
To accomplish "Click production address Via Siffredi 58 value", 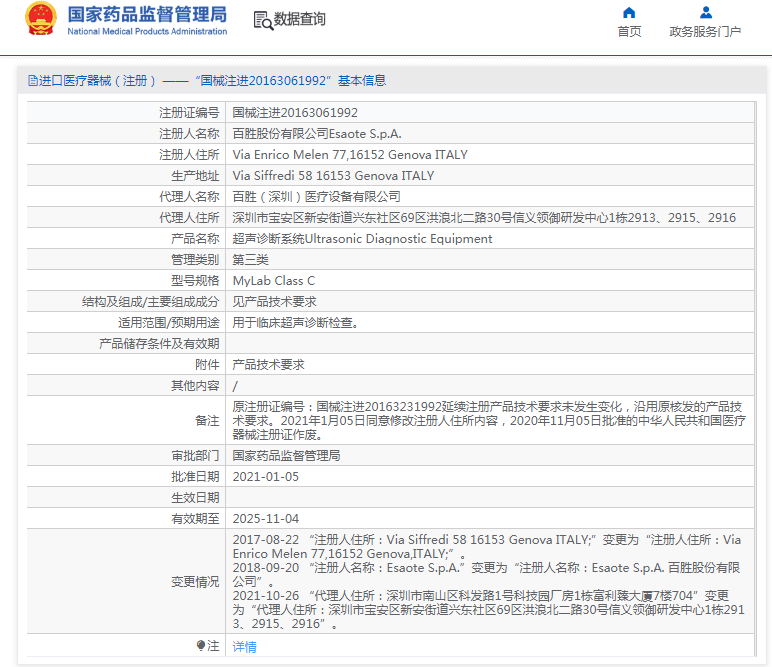I will pos(333,176).
